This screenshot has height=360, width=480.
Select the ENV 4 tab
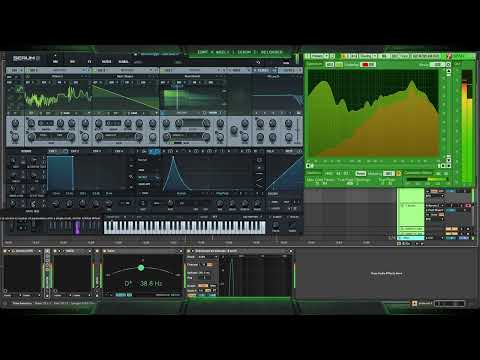119,151
